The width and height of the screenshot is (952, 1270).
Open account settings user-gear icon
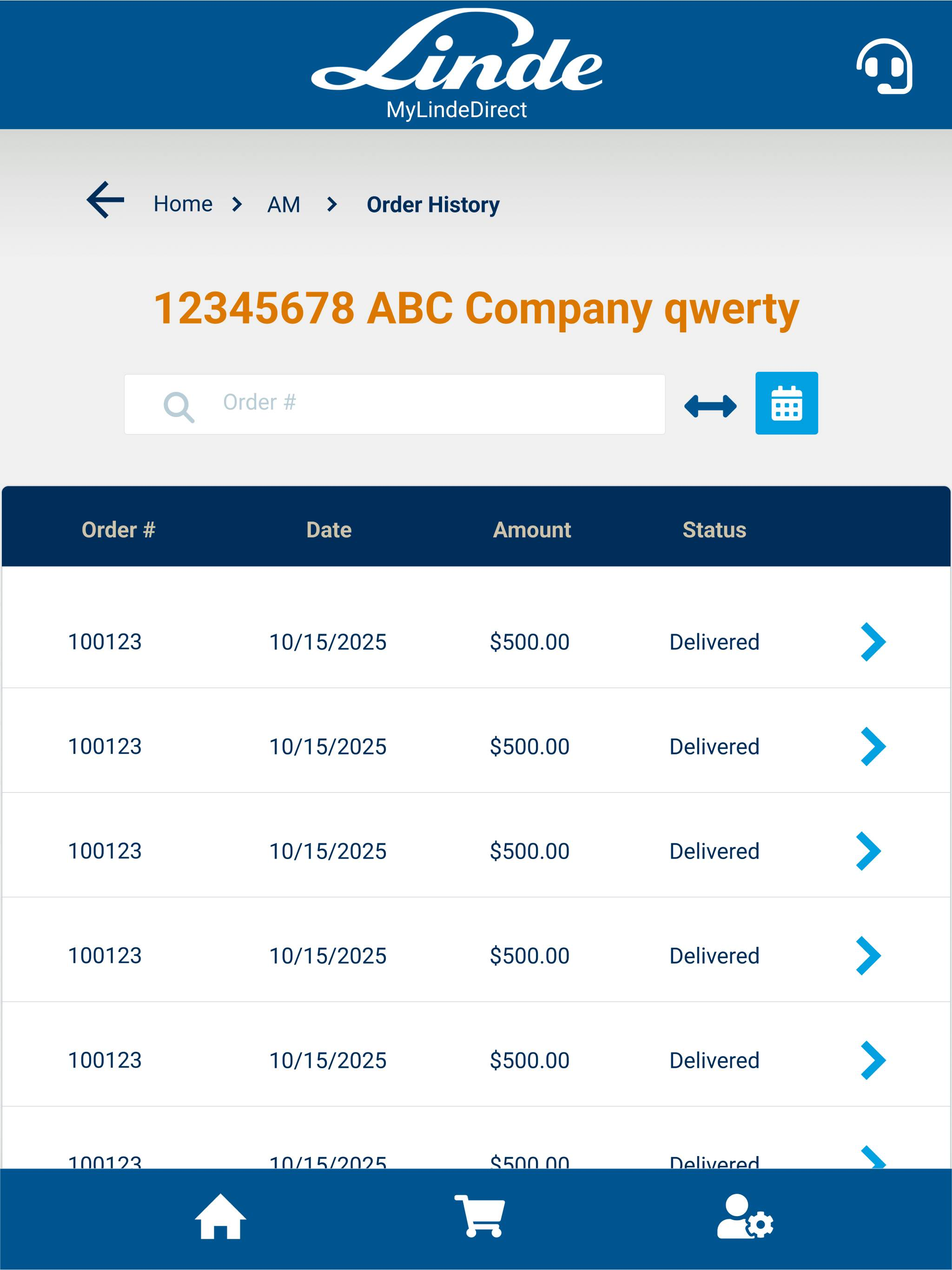pos(745,1216)
